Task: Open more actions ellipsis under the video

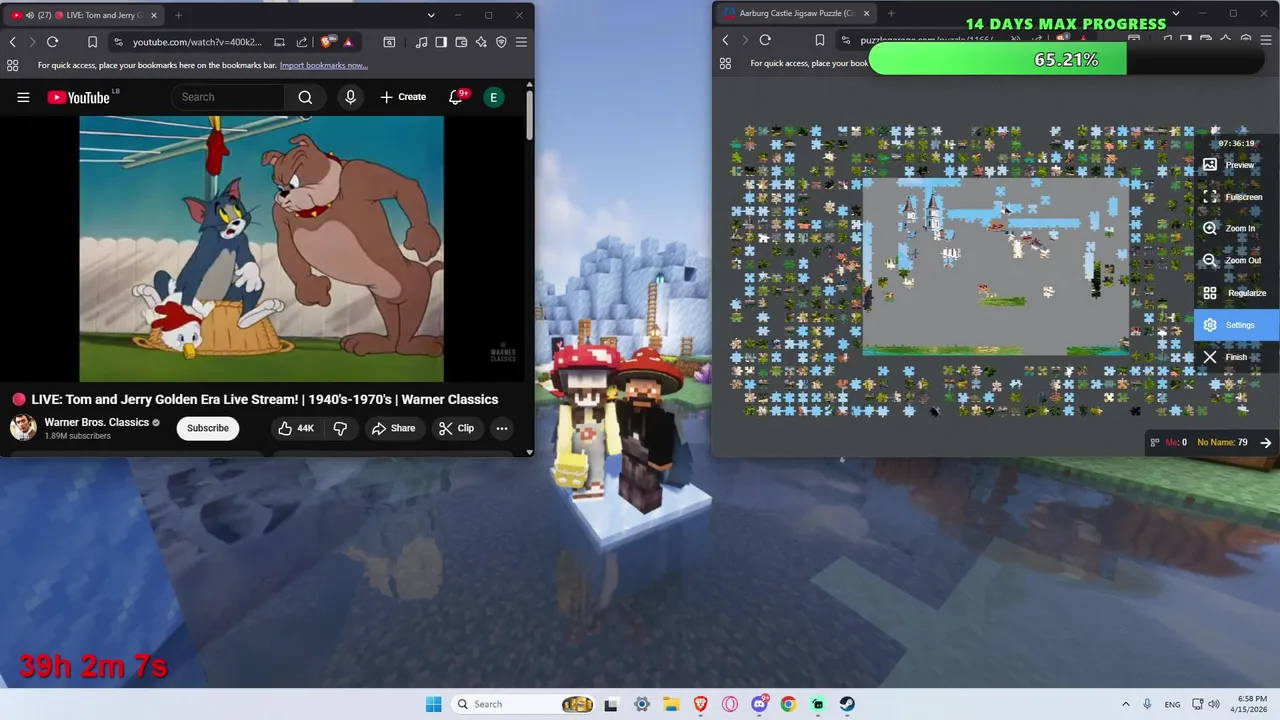Action: (x=501, y=428)
